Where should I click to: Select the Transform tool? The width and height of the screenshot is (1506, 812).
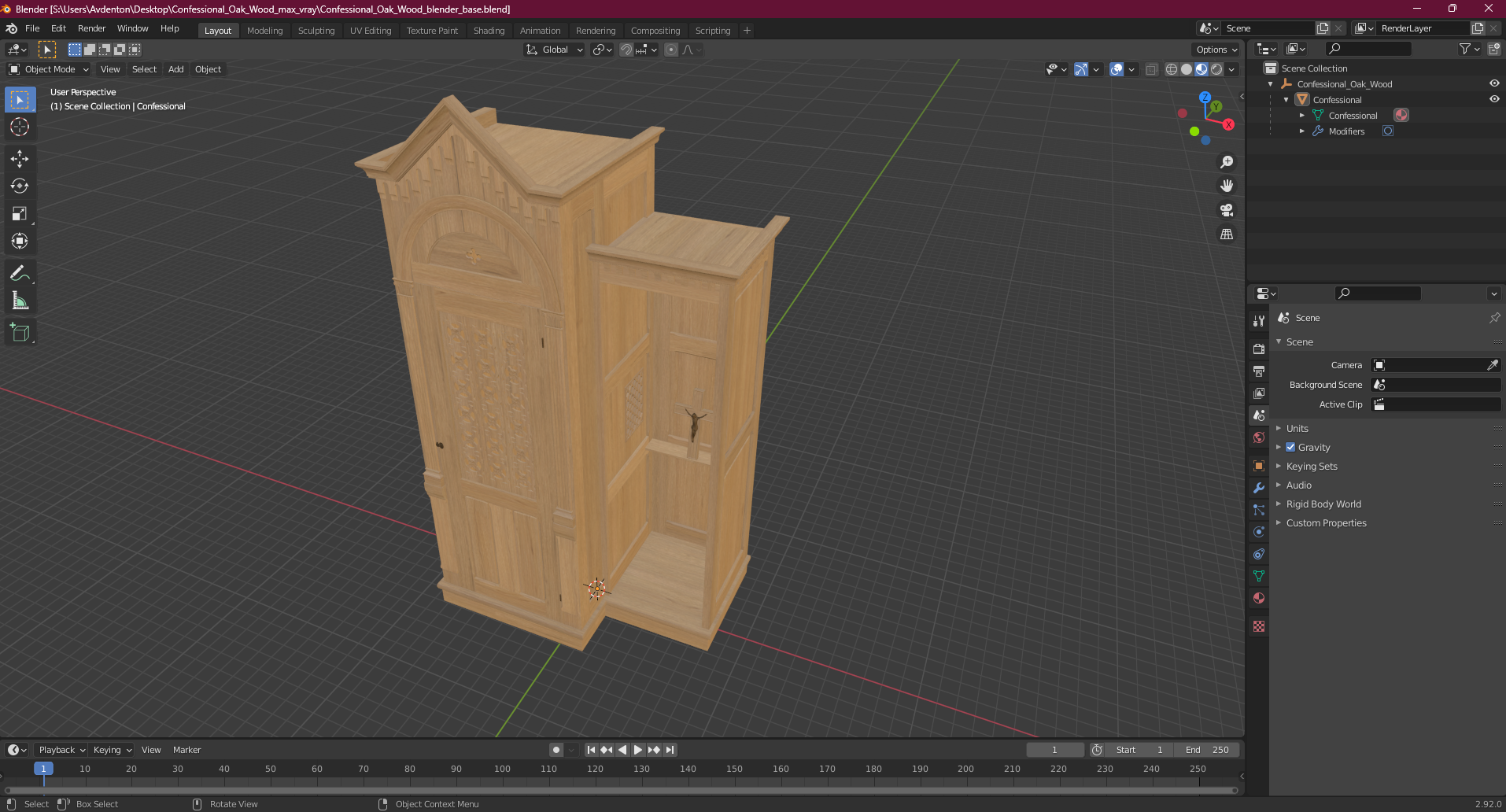[20, 241]
